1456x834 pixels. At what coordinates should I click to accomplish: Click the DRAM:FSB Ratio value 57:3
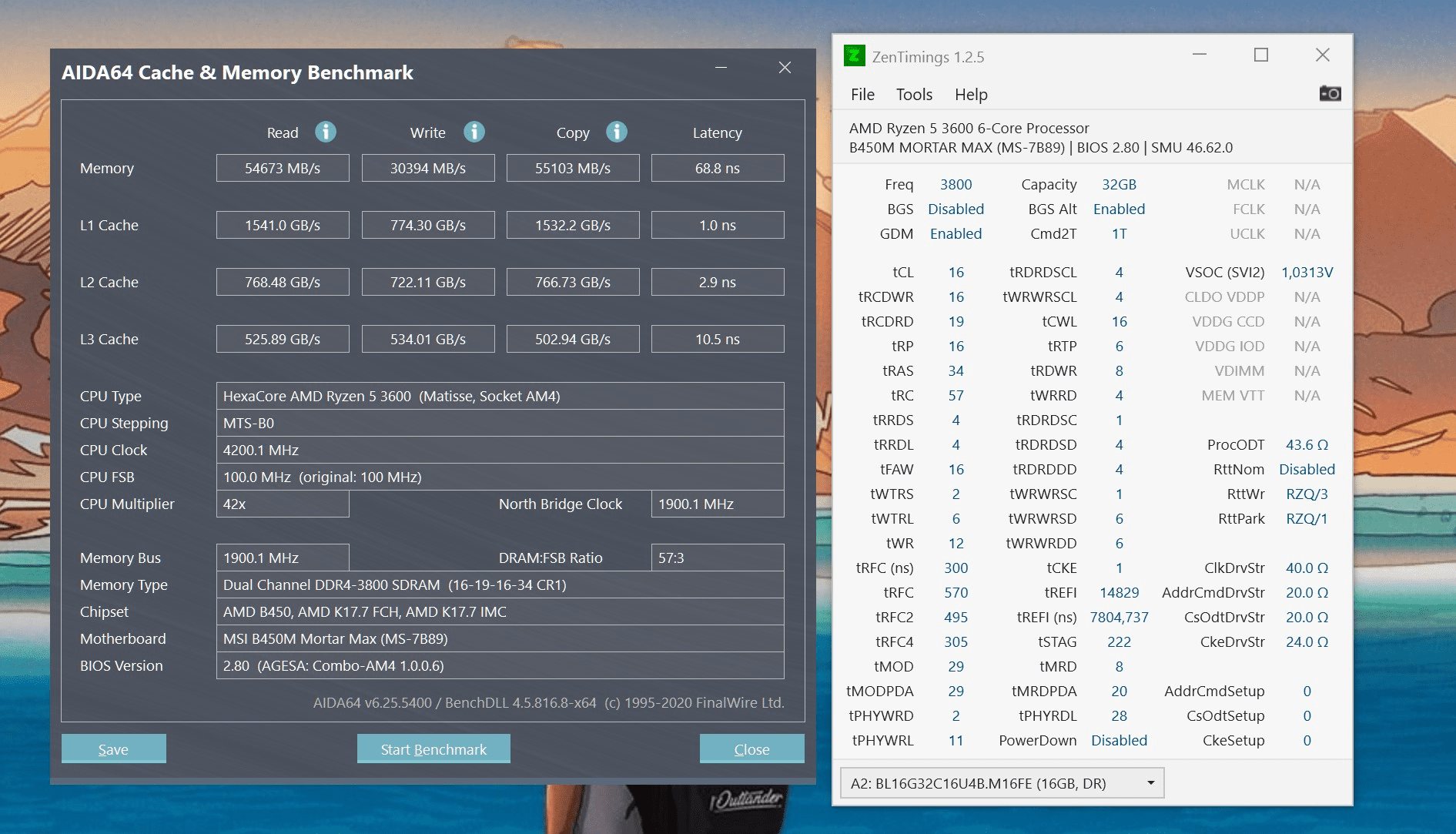click(718, 558)
